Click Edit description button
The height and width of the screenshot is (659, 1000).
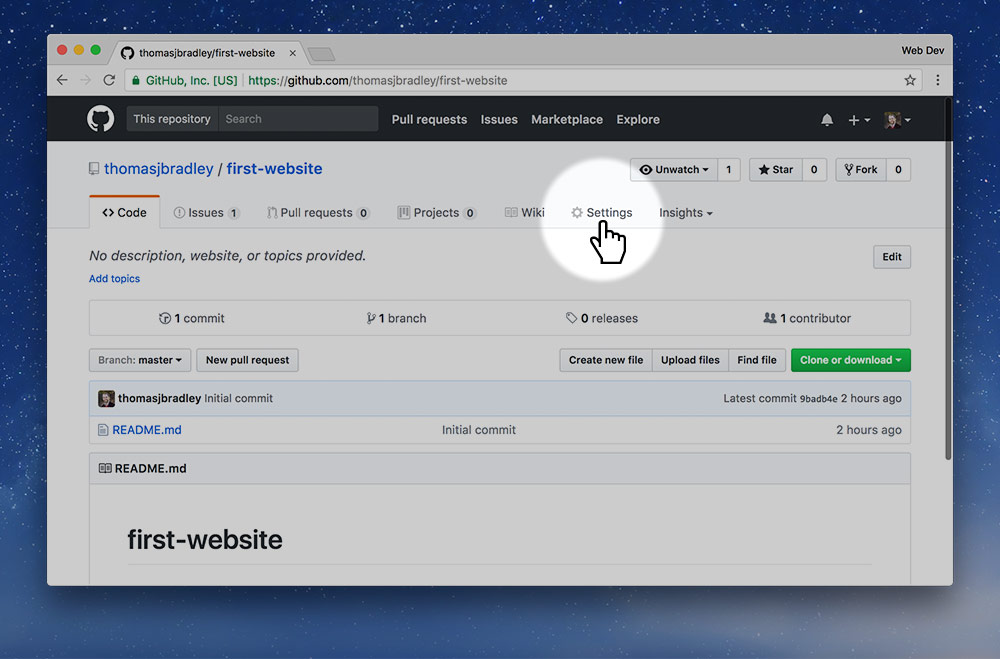tap(892, 257)
